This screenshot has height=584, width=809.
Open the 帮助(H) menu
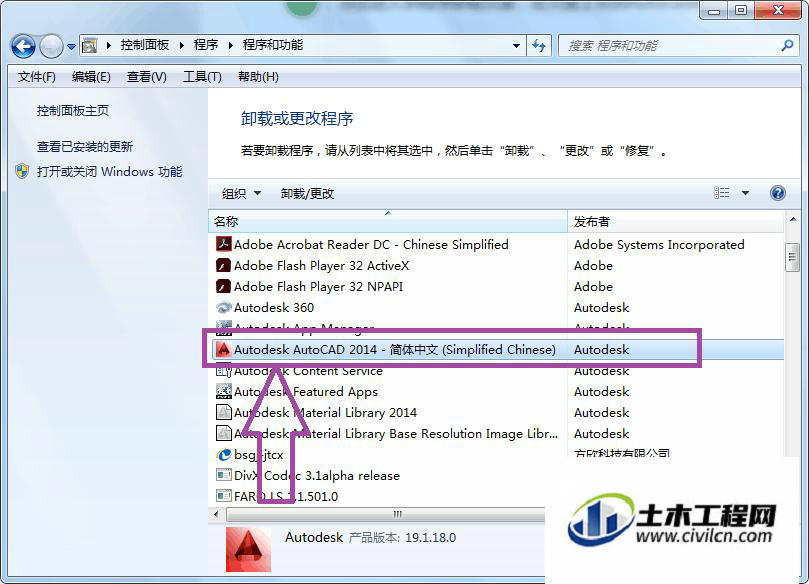pos(258,77)
